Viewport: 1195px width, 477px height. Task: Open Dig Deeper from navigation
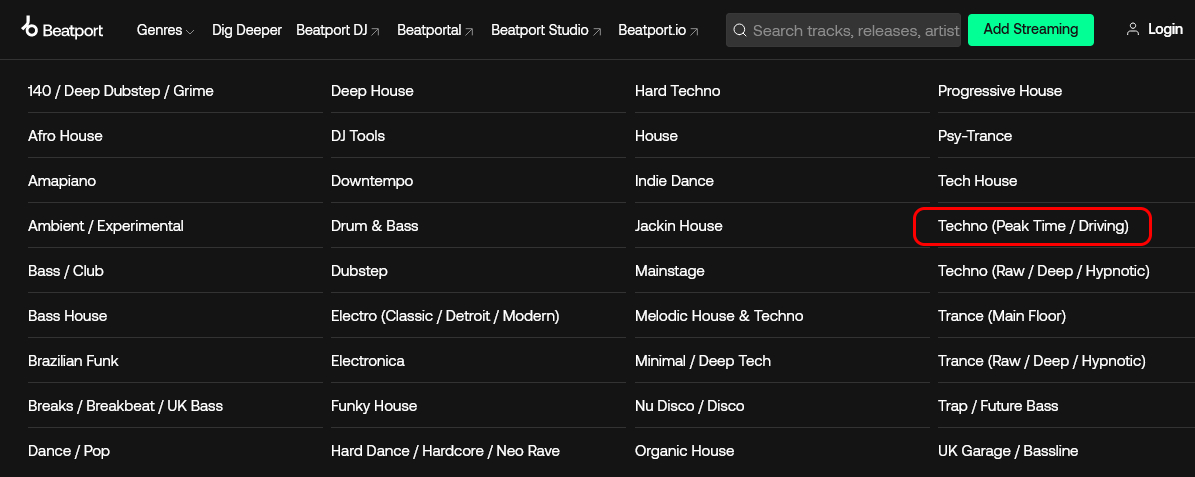[247, 30]
